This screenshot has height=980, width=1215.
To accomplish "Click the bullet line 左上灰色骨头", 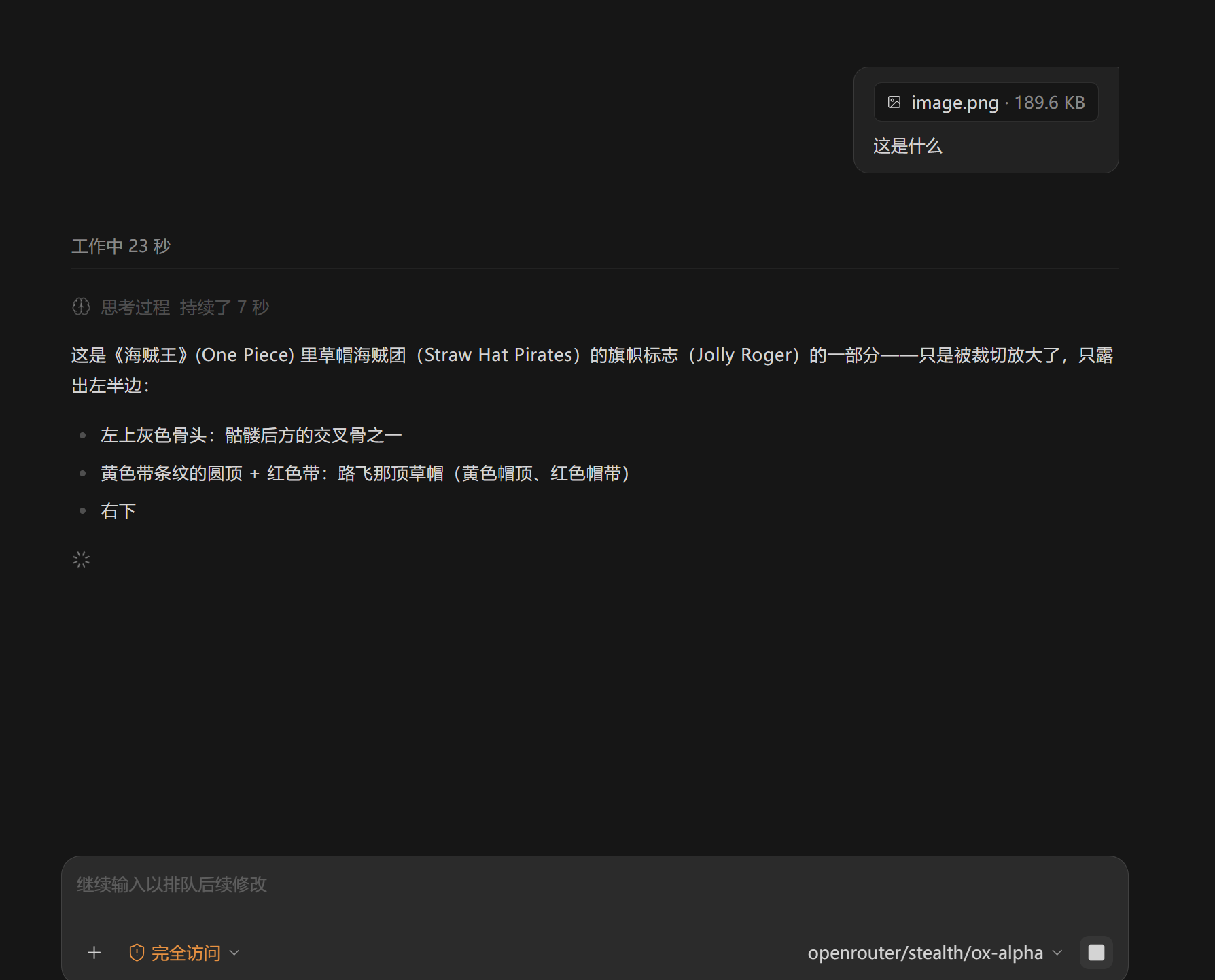I will (251, 436).
